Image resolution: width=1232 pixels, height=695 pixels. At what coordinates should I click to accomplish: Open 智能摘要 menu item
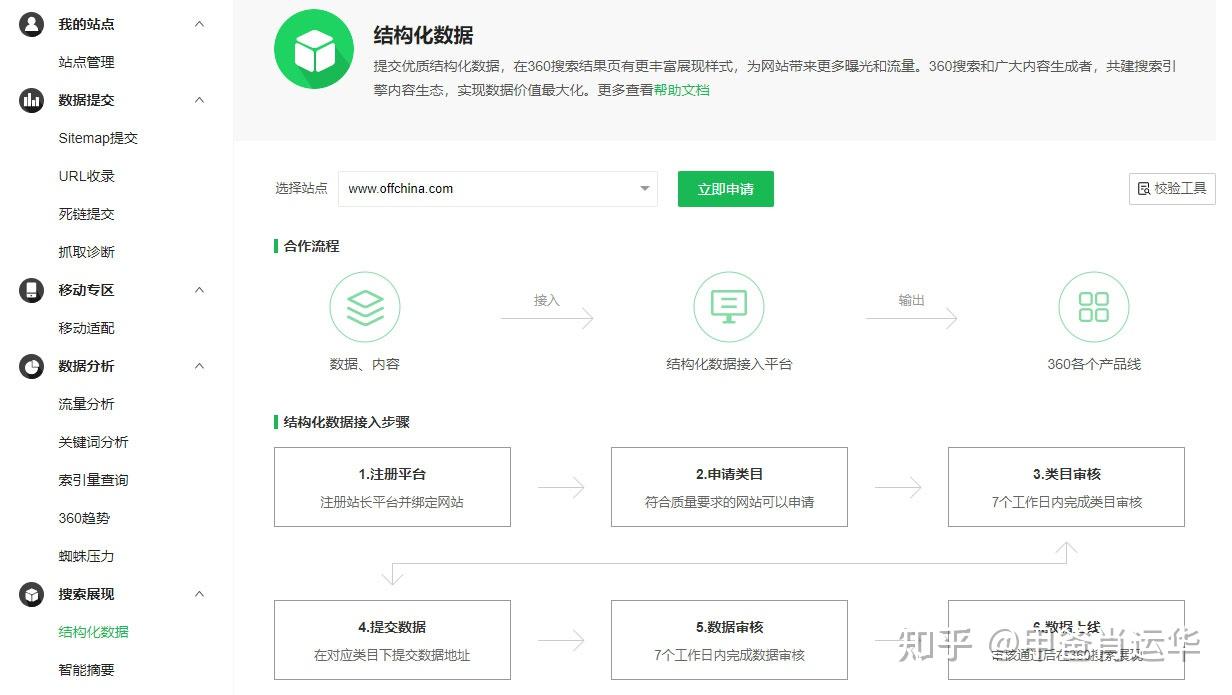tap(86, 670)
